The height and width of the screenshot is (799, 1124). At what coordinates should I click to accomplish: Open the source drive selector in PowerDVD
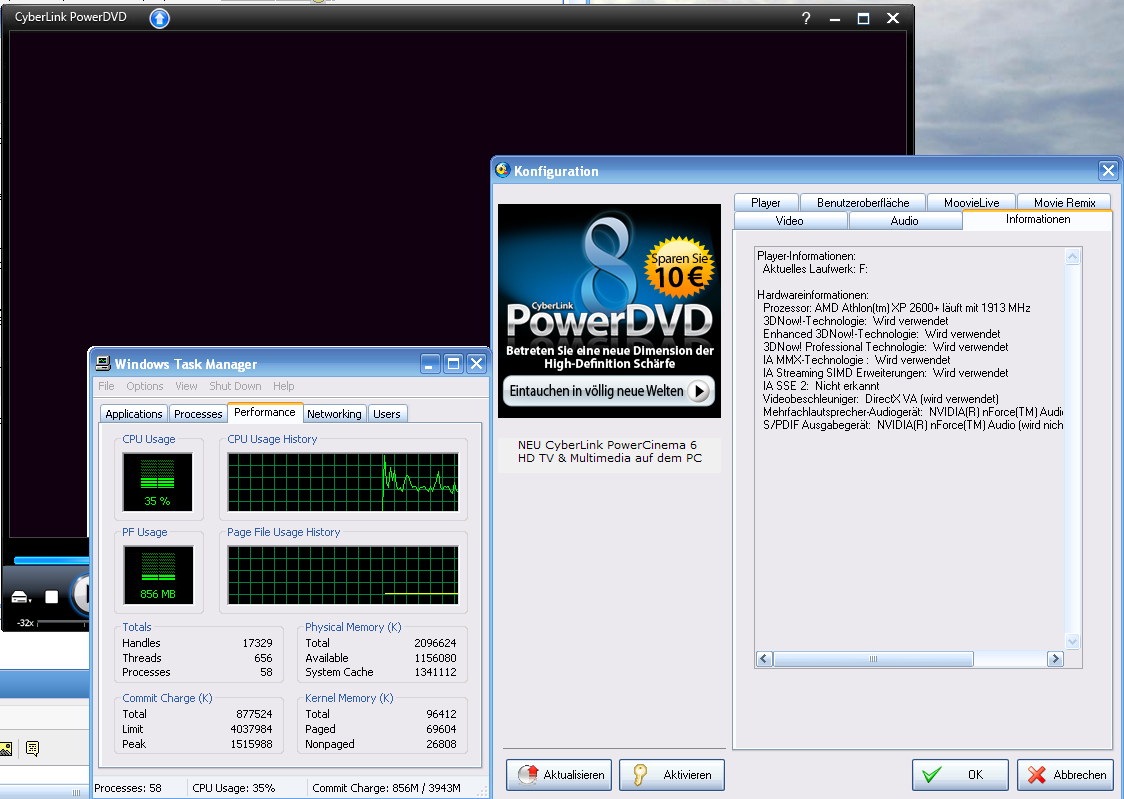[20, 597]
